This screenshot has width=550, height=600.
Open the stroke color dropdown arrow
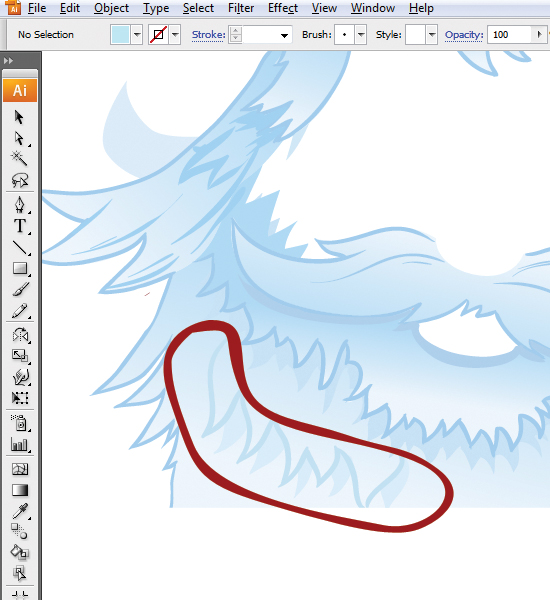(175, 35)
